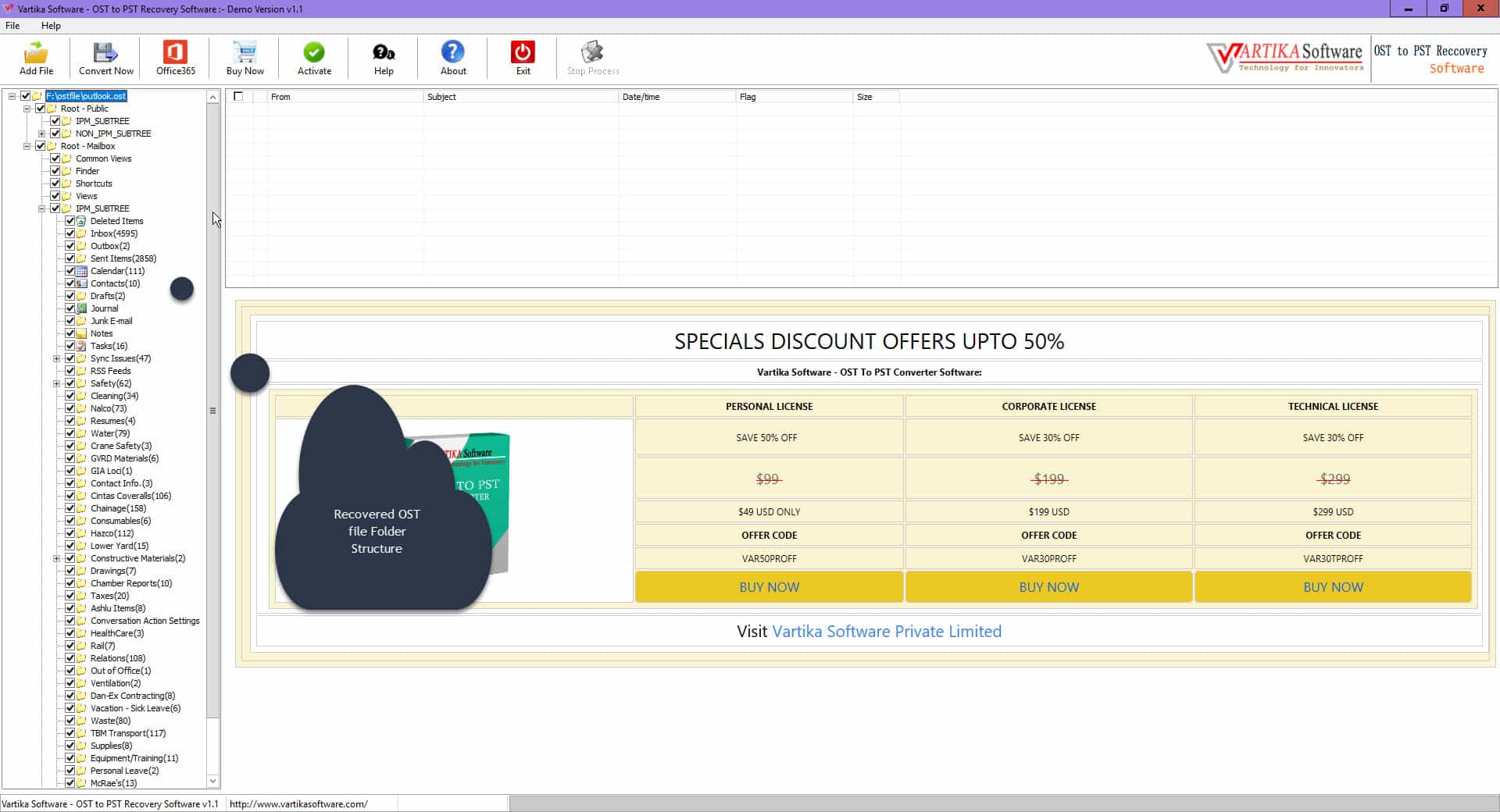Open Help from the toolbar icon
Screen dimensions: 1500x812
384,52
